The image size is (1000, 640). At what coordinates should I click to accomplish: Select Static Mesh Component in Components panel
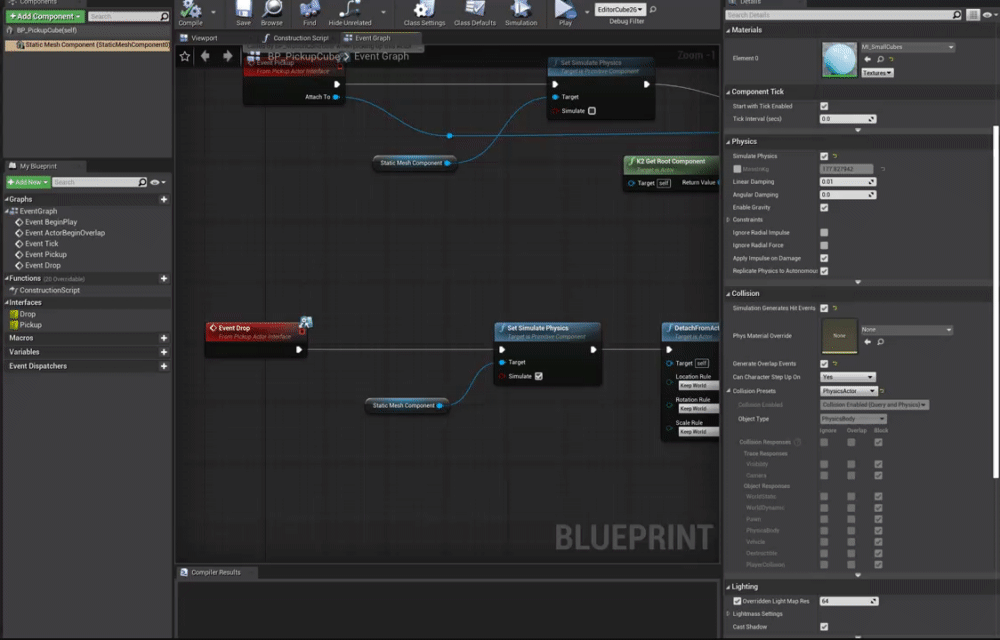(87, 45)
